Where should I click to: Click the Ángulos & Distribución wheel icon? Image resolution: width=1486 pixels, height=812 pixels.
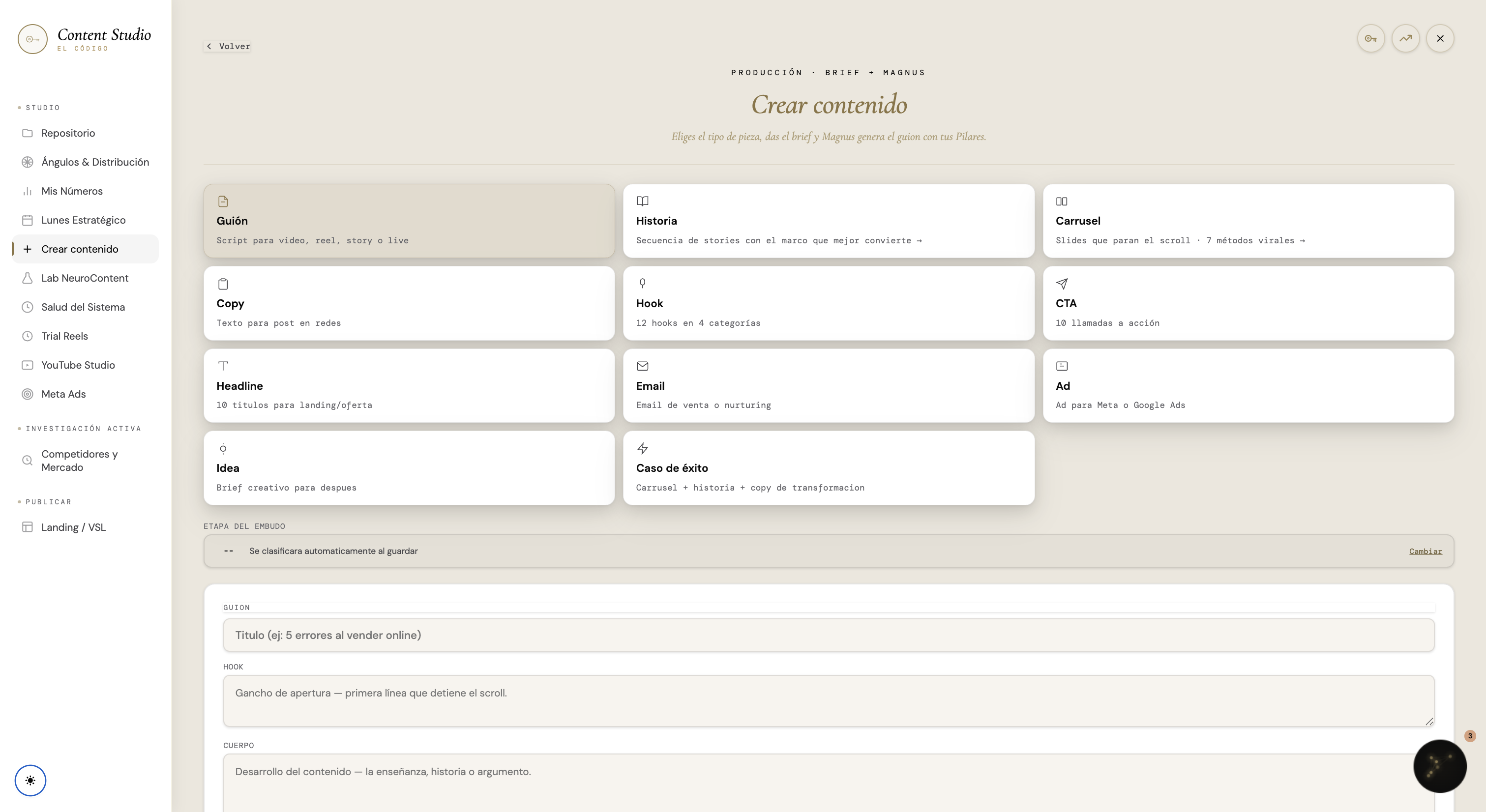[x=27, y=162]
